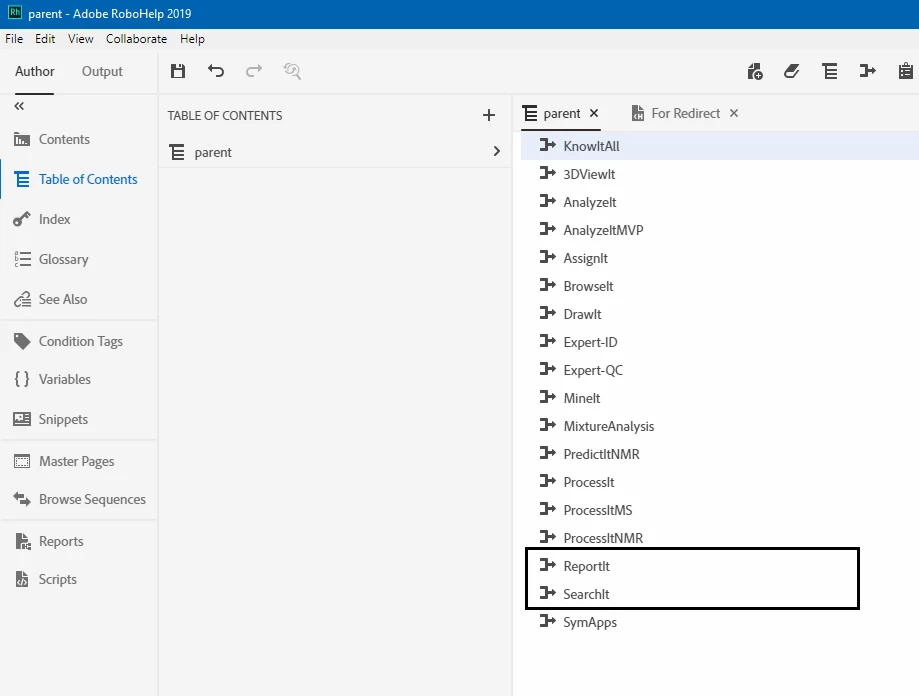Open the View menu
Image resolution: width=919 pixels, height=696 pixels.
tap(80, 39)
